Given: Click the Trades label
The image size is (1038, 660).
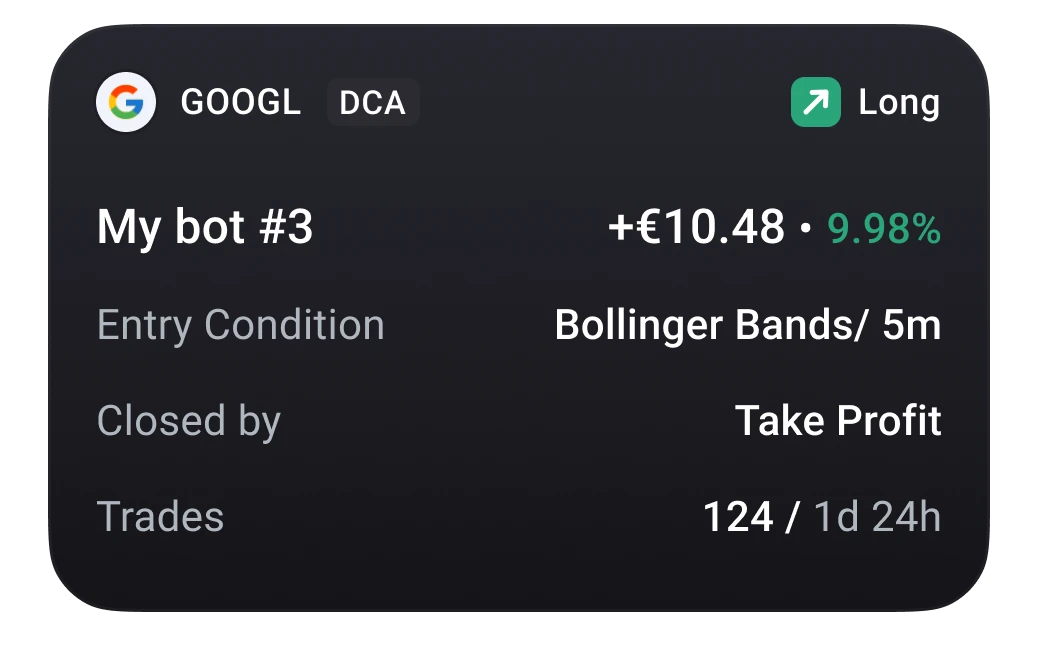Looking at the screenshot, I should click(160, 517).
